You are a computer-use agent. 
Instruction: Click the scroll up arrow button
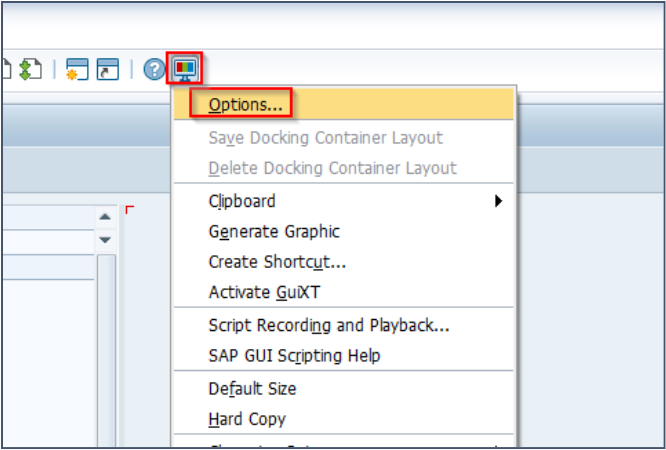pos(105,217)
